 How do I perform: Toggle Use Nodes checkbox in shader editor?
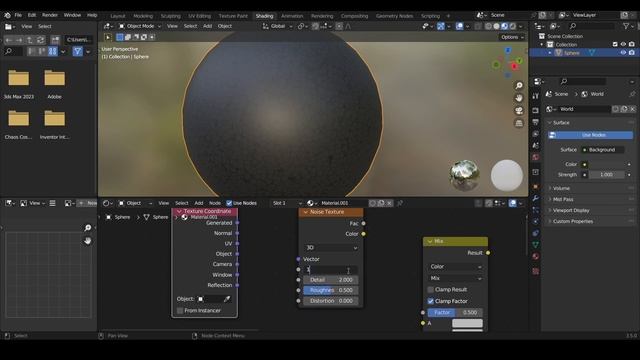click(229, 203)
